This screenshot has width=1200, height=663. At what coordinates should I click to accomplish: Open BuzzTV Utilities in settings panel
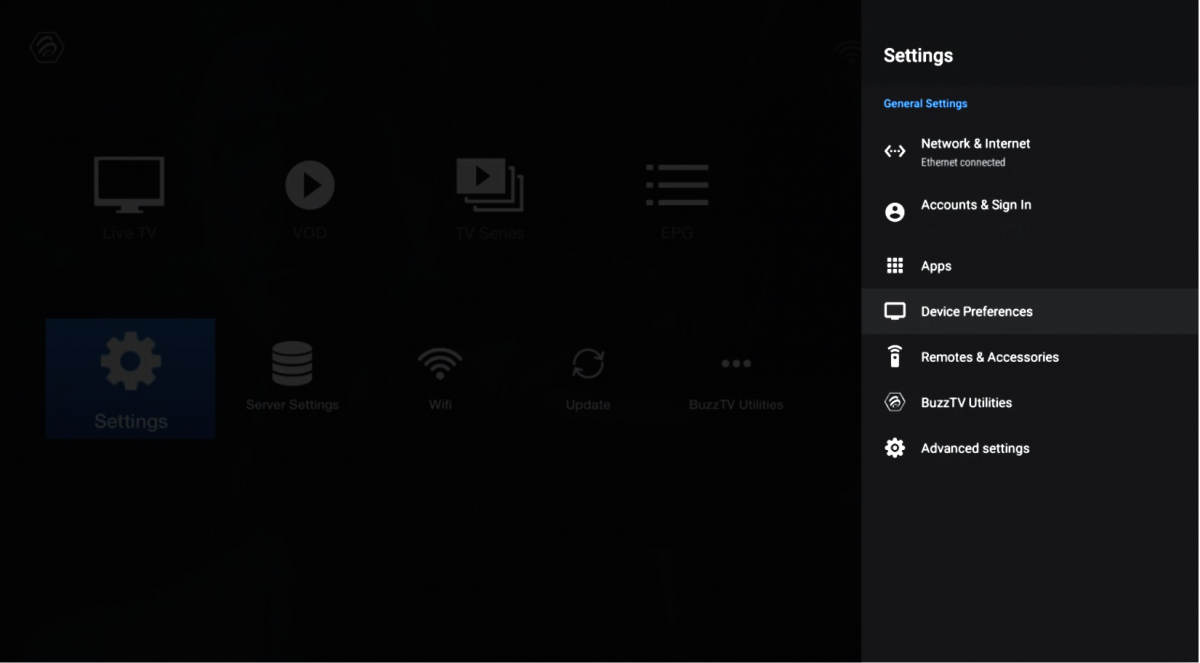pos(1030,403)
